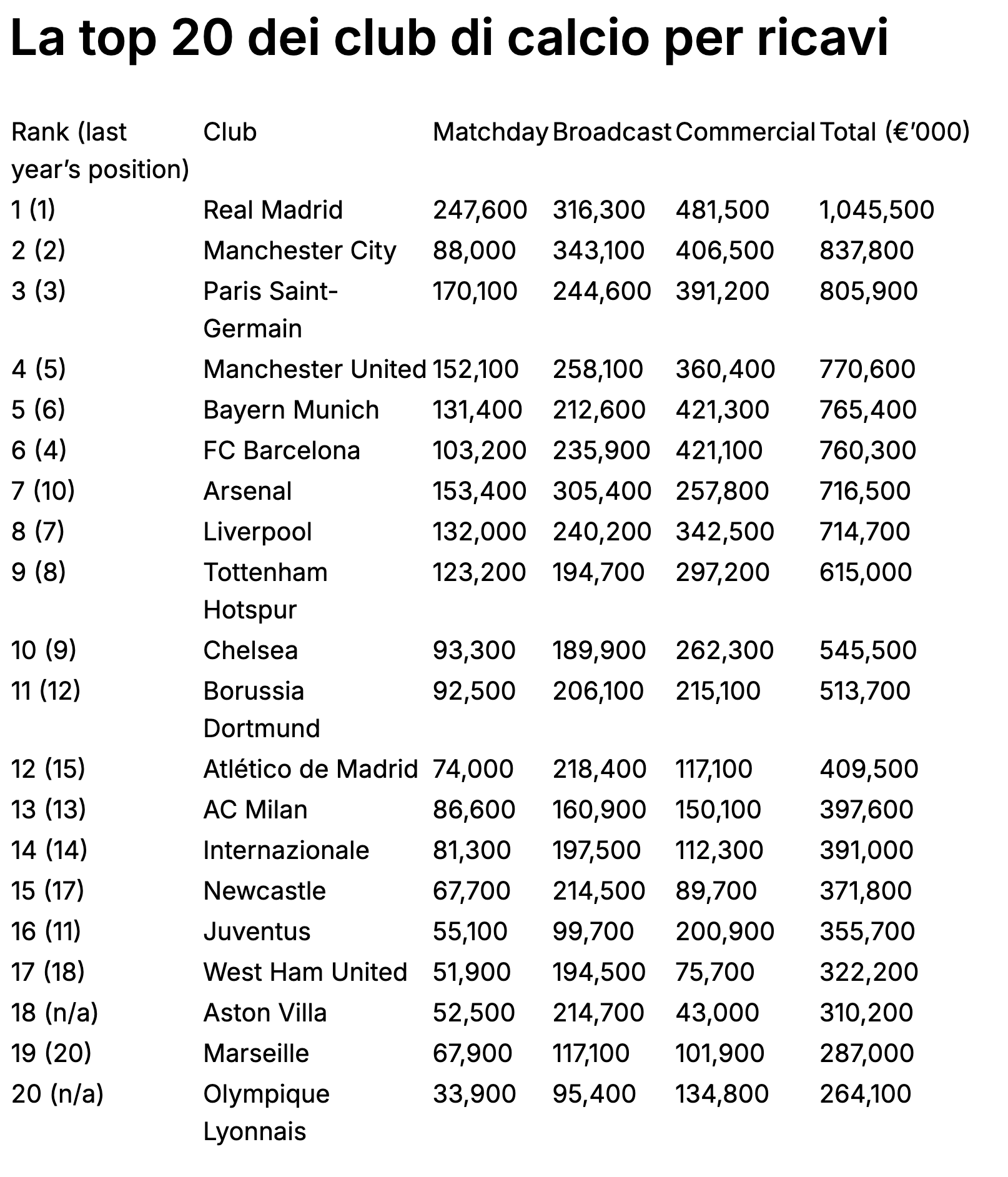Screen dimensions: 1008x1177
Task: Click Arsenal's rank cell 7 (10)
Action: click(x=43, y=491)
